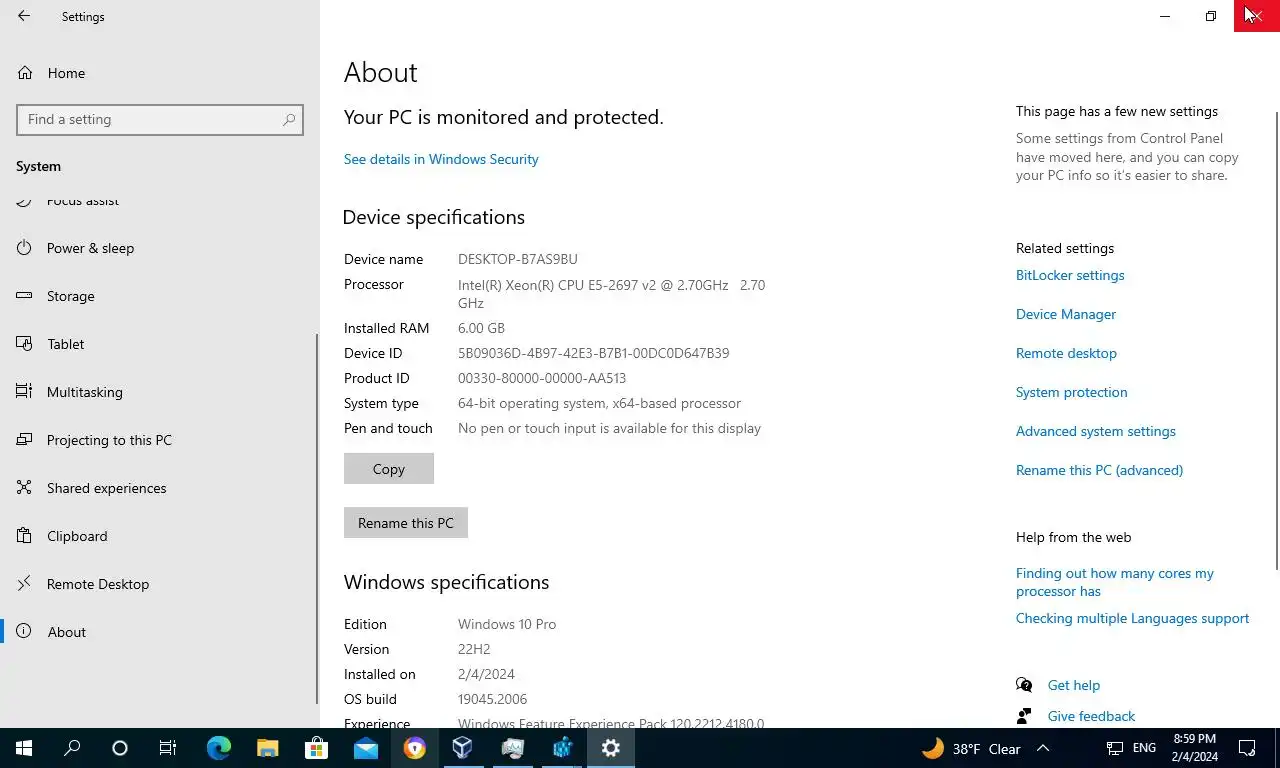Click the Settings gear on the taskbar
1280x768 pixels.
coord(610,748)
